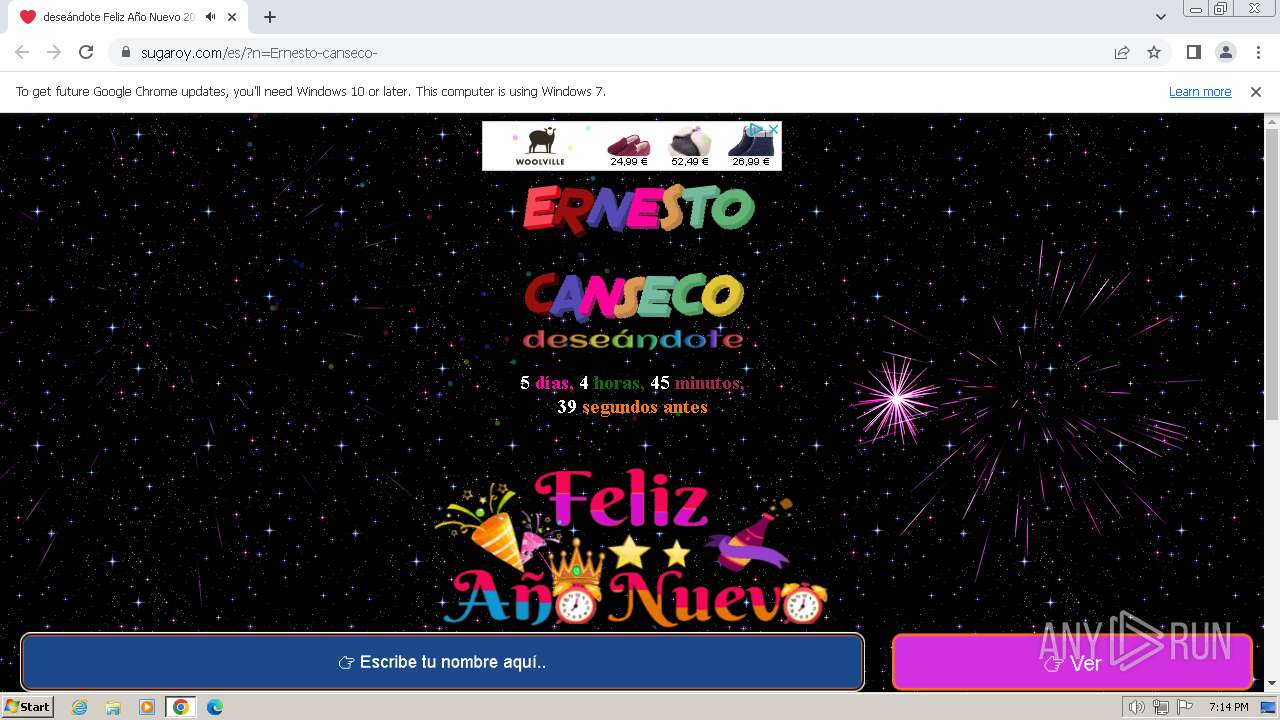Open the system volume tray icon
Viewport: 1280px width, 720px height.
(x=1137, y=707)
